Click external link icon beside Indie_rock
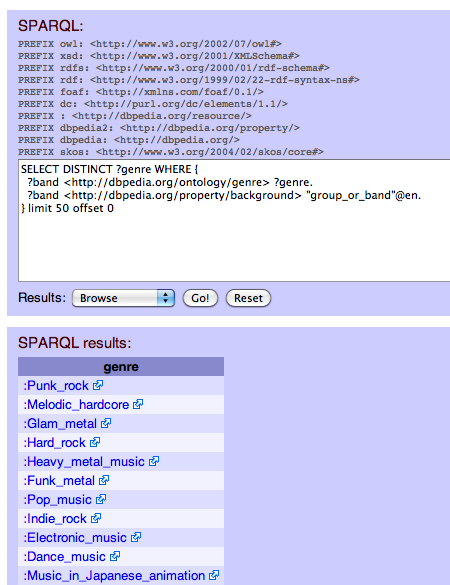Viewport: 450px width, 585px height. click(x=96, y=518)
